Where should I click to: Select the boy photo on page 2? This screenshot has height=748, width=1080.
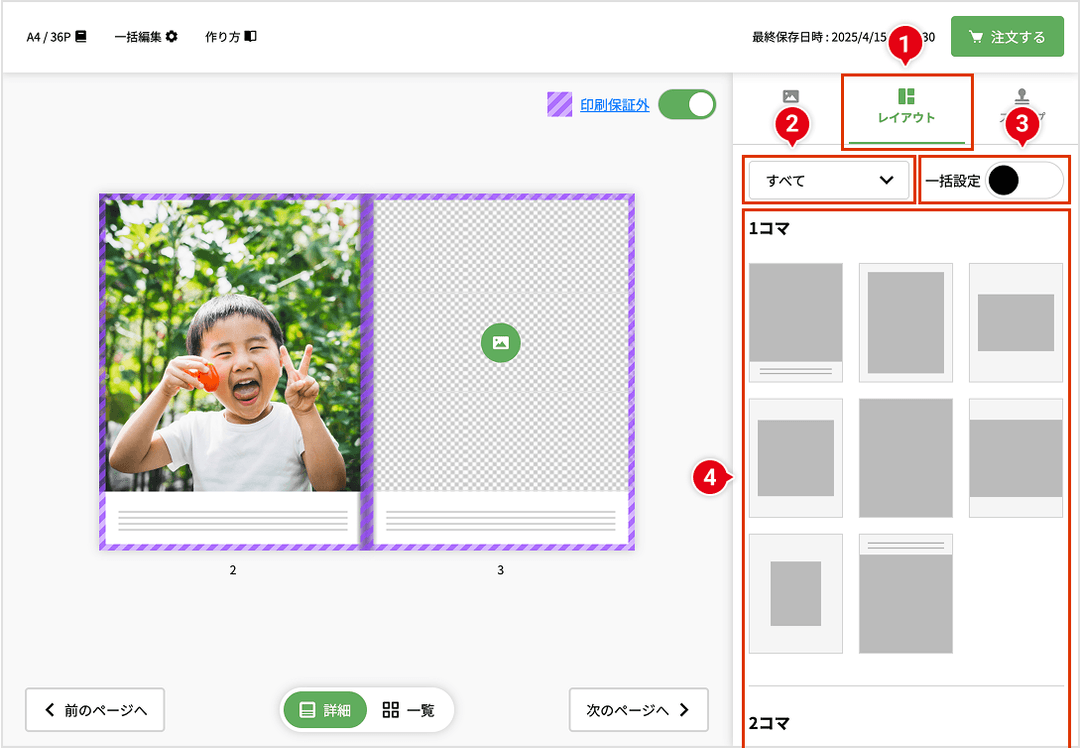[x=232, y=345]
